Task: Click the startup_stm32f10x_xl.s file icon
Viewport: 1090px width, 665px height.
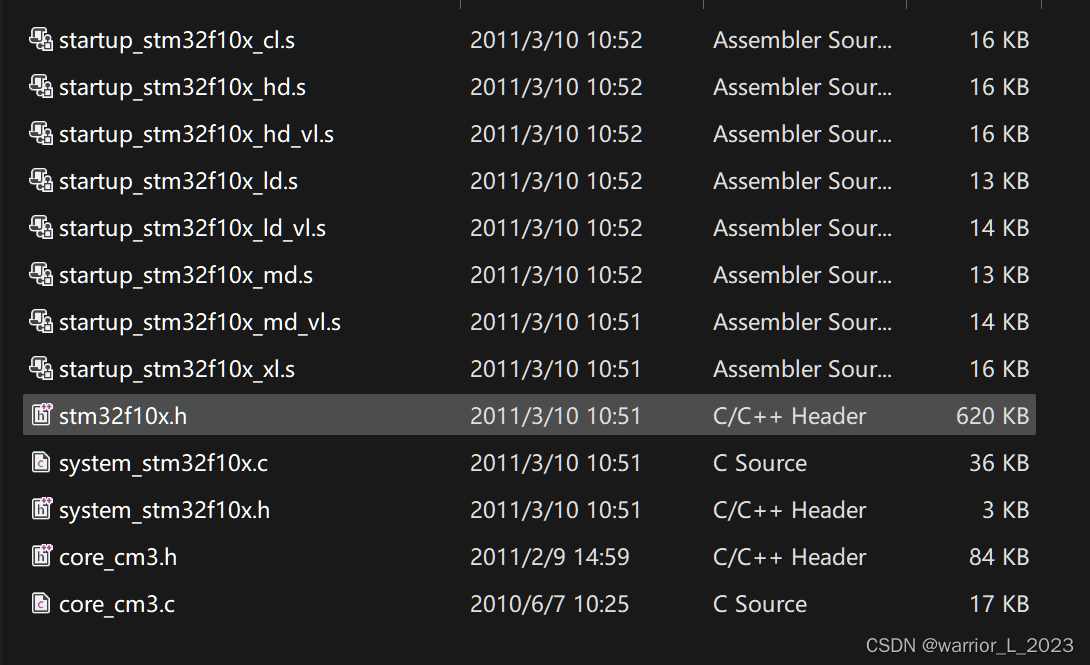Action: [41, 368]
